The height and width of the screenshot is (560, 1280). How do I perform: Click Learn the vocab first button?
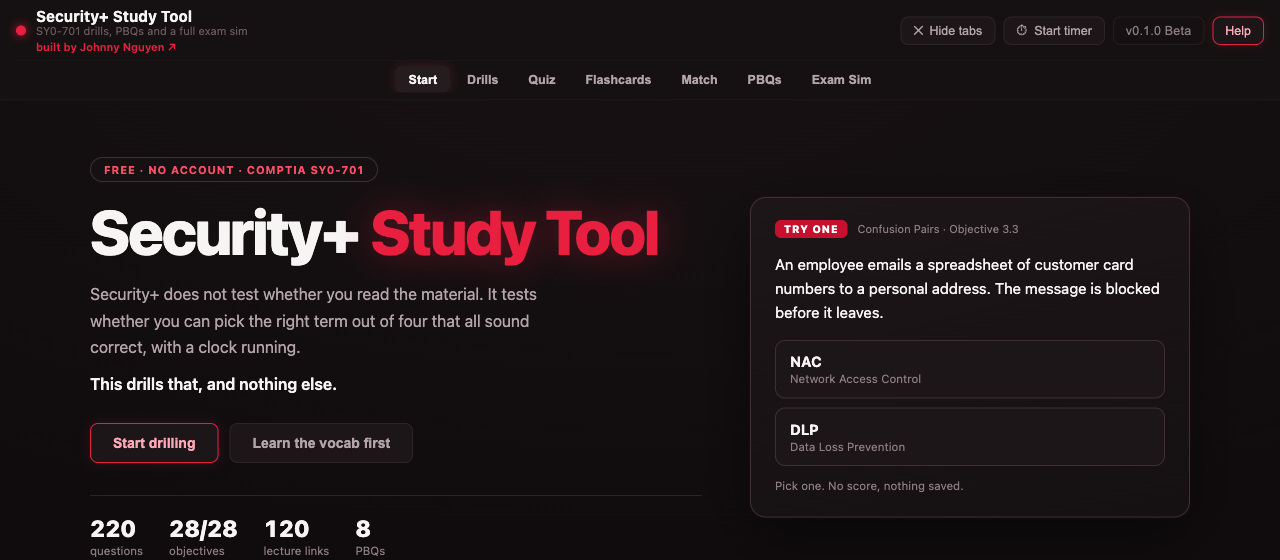pyautogui.click(x=321, y=443)
